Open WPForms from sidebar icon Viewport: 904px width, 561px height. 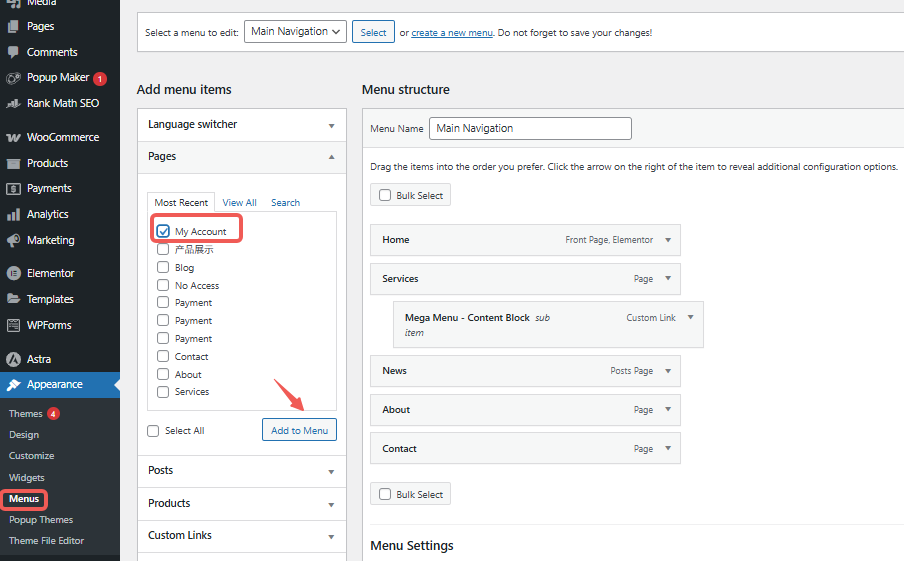[x=13, y=325]
